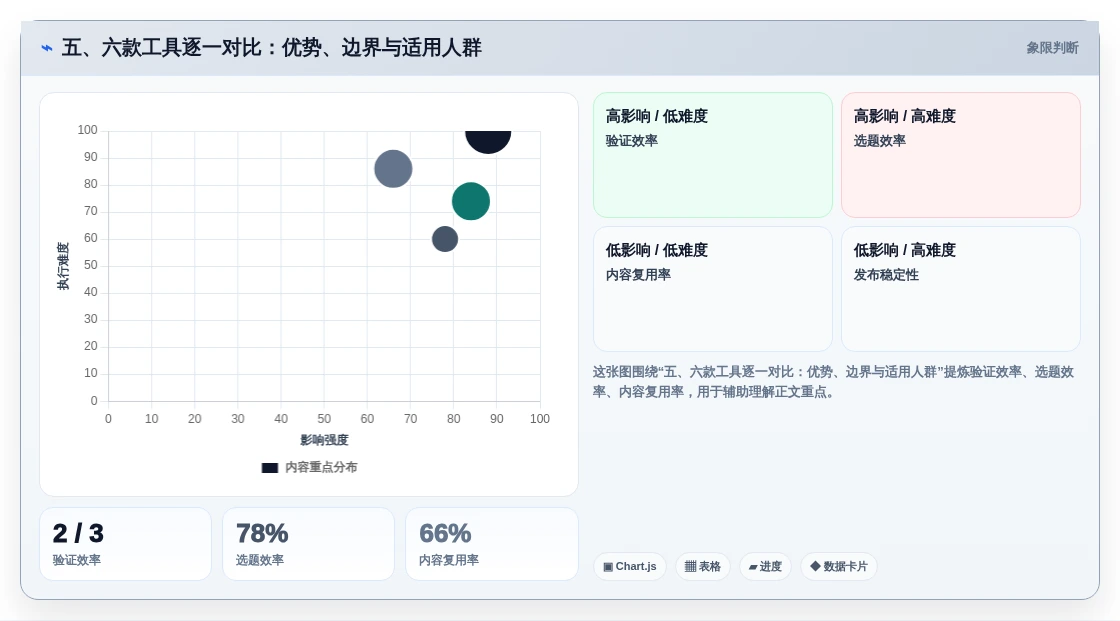Image resolution: width=1120 pixels, height=621 pixels.
Task: Click the square icon in Chart.js chip
Action: (x=608, y=567)
